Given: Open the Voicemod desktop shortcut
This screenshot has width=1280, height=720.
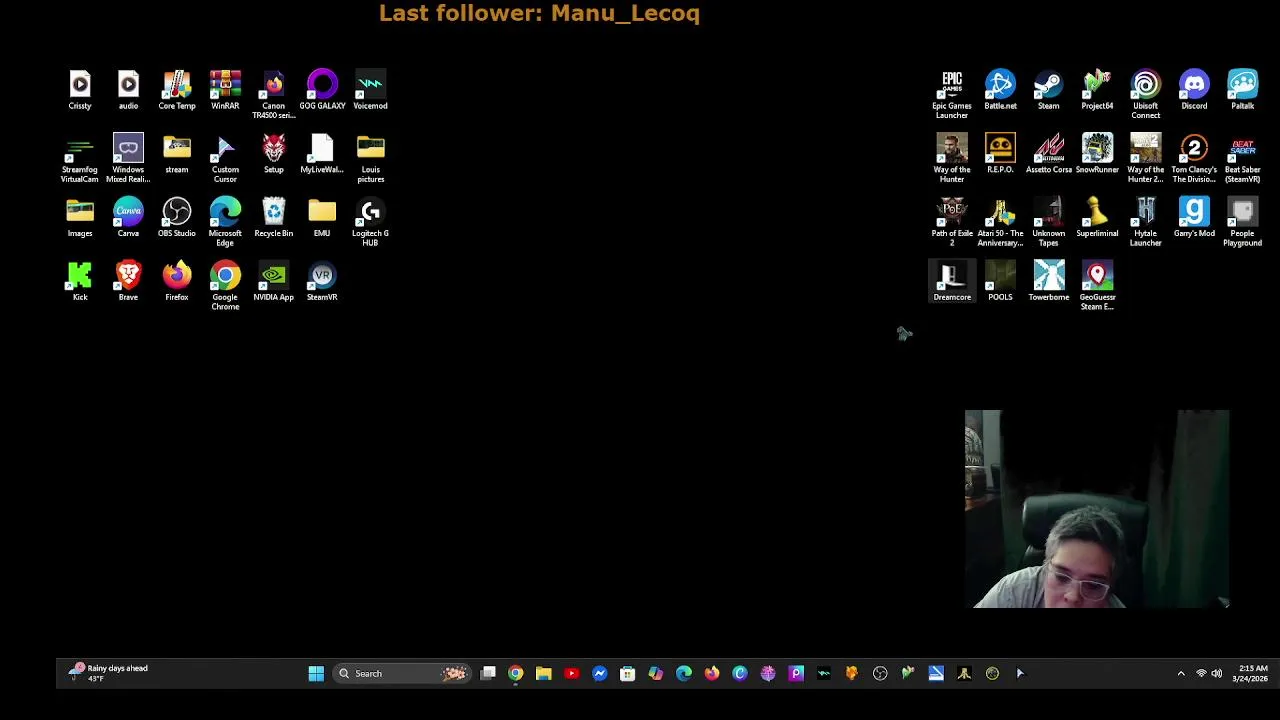Looking at the screenshot, I should click(370, 90).
